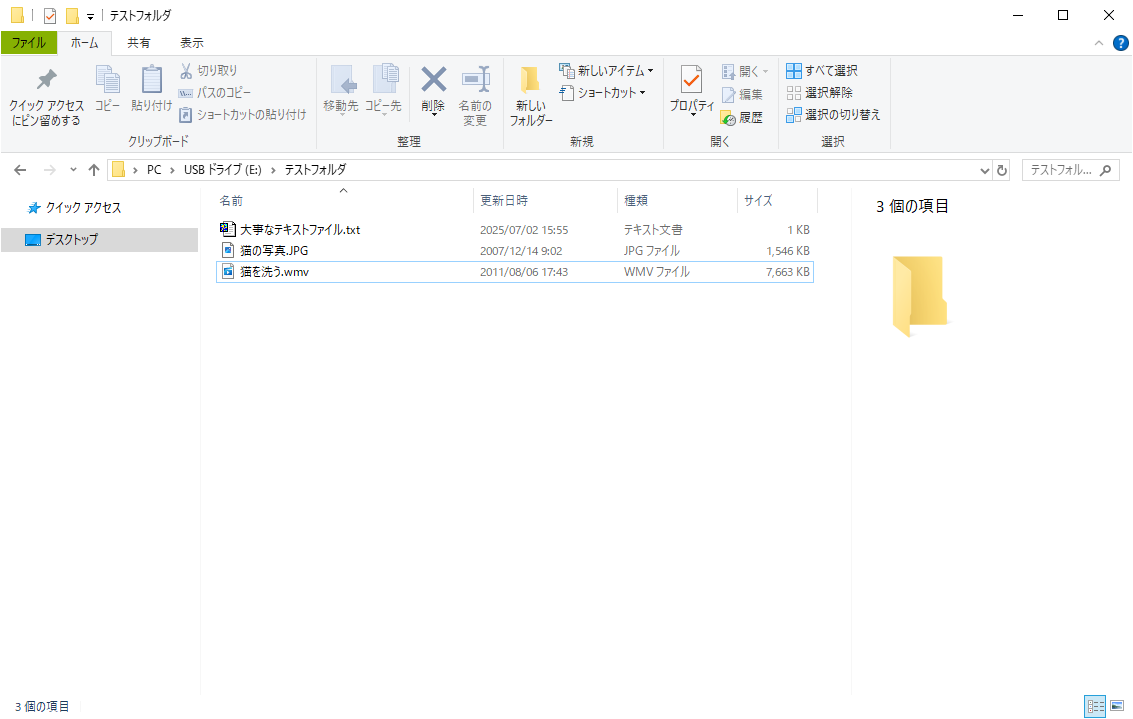1133x719 pixels.
Task: Click New folder icon in quick access toolbar
Action: (72, 15)
